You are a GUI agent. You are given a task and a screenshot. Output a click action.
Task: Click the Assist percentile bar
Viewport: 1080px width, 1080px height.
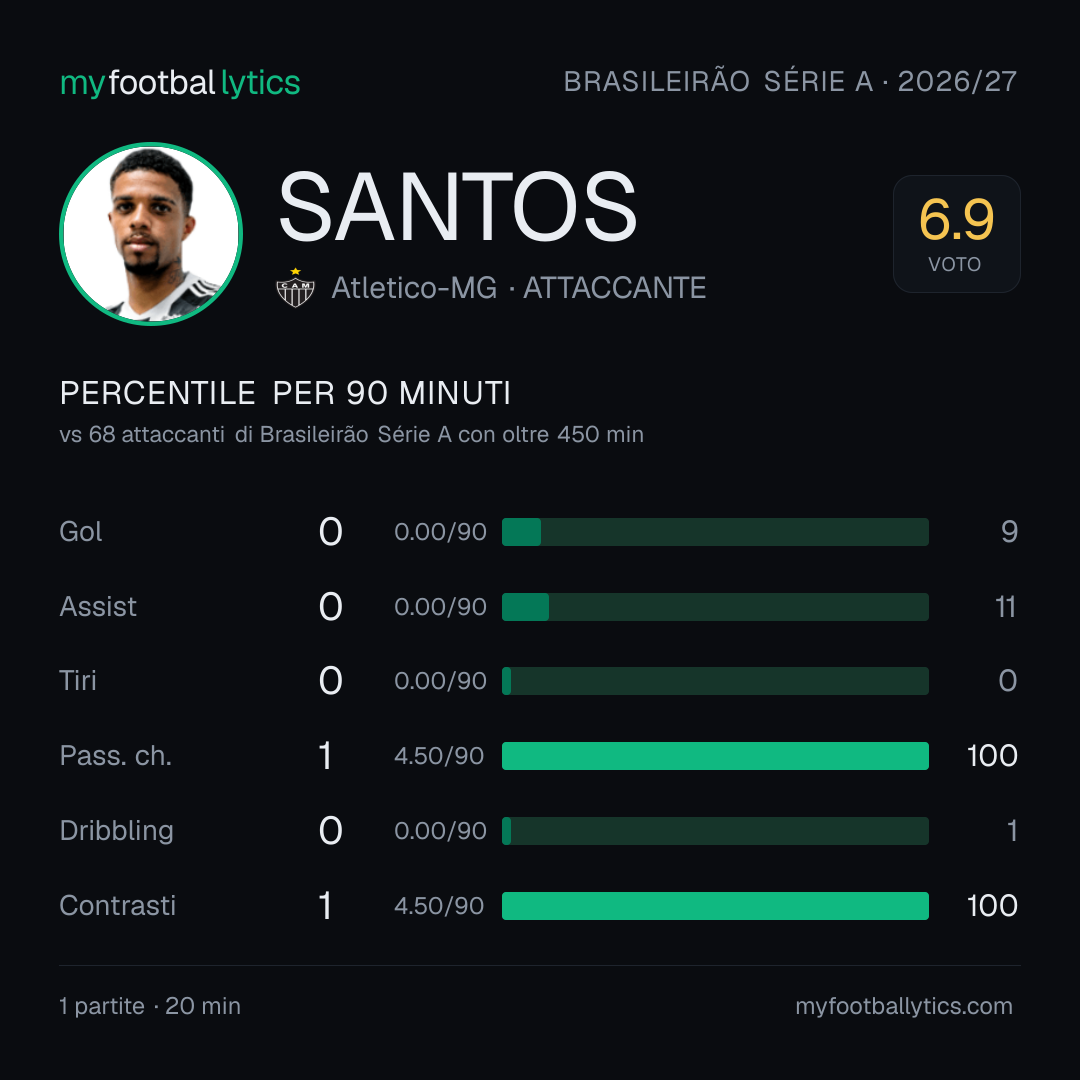pos(715,607)
